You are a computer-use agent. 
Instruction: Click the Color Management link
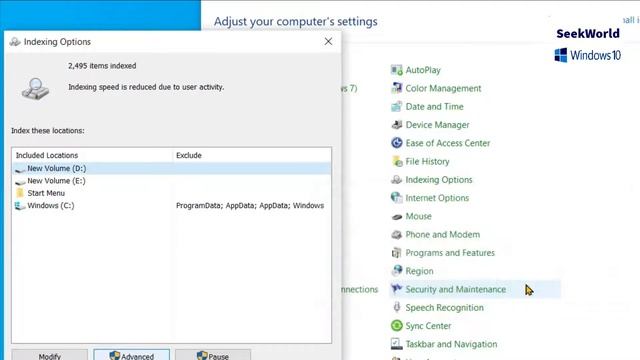[443, 88]
